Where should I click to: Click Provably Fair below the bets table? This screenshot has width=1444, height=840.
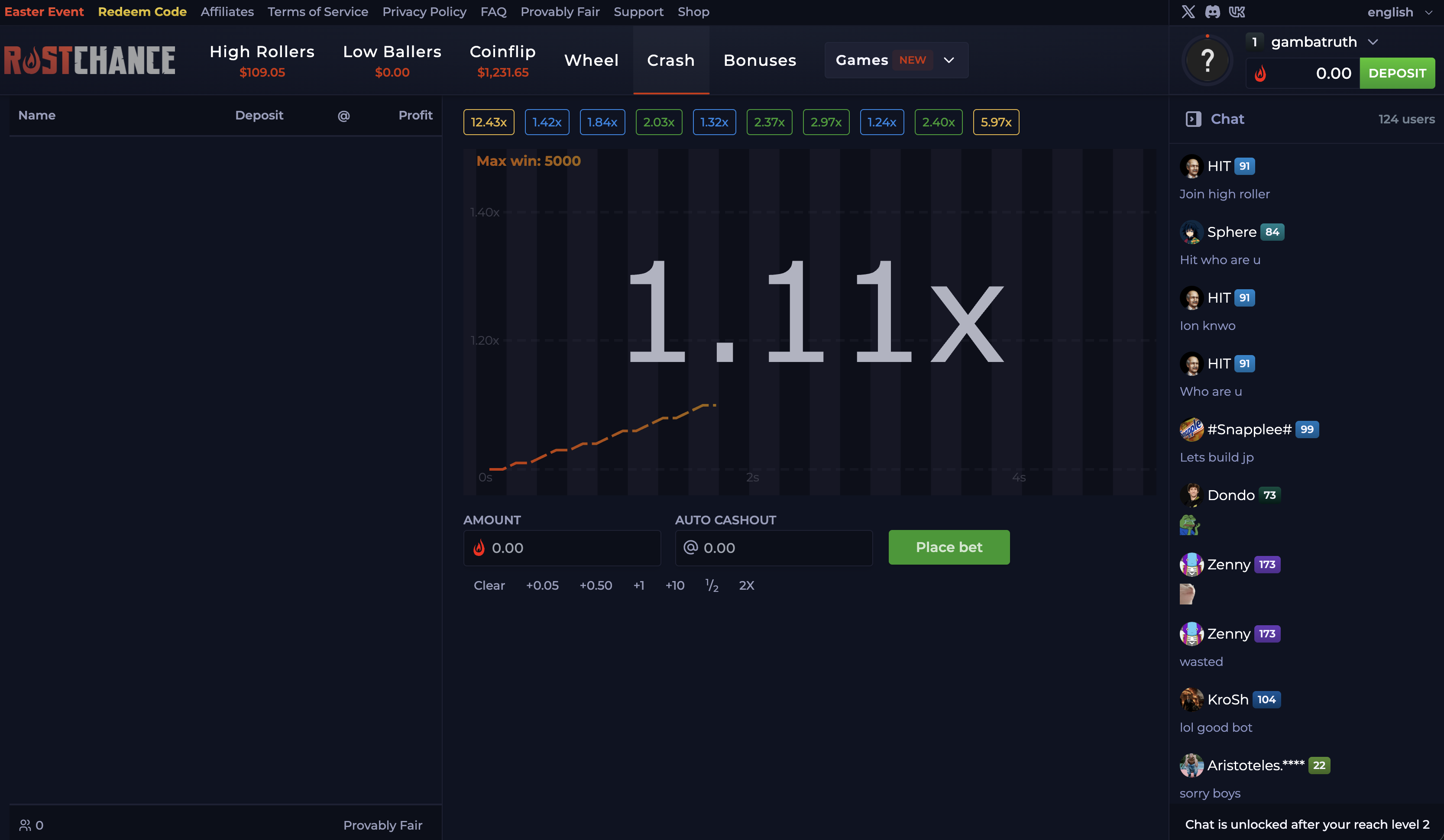click(383, 825)
